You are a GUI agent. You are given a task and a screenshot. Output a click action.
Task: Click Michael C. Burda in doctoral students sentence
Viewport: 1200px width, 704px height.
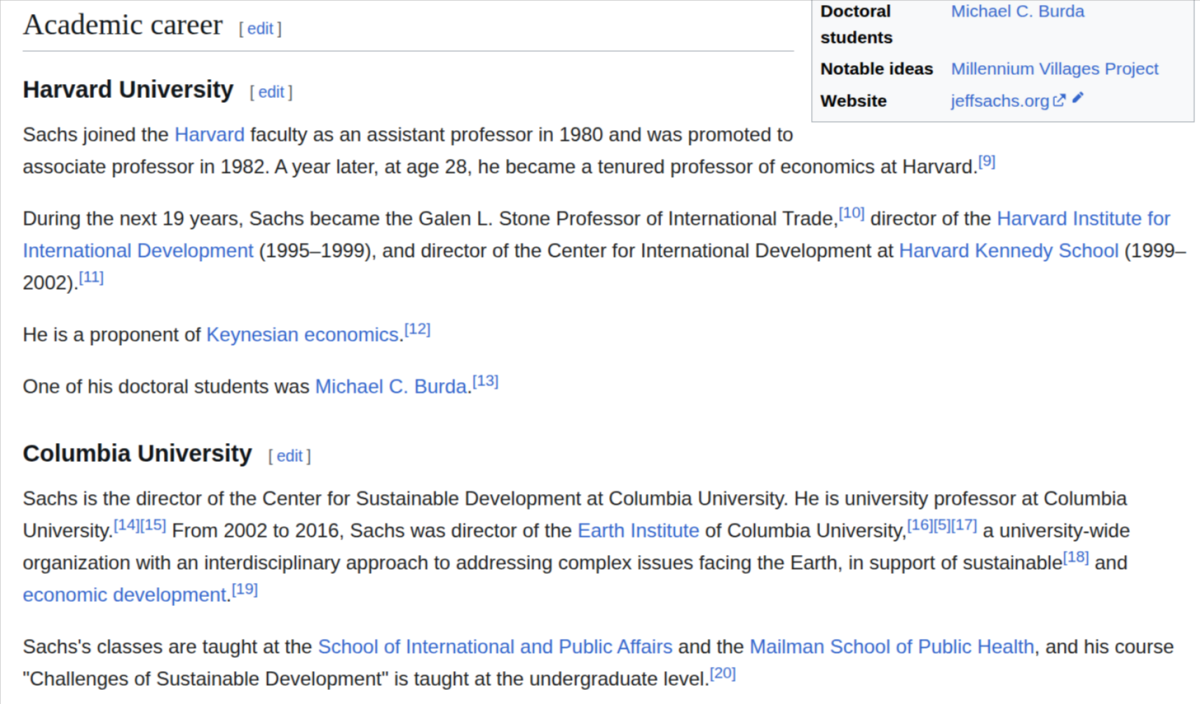(391, 386)
